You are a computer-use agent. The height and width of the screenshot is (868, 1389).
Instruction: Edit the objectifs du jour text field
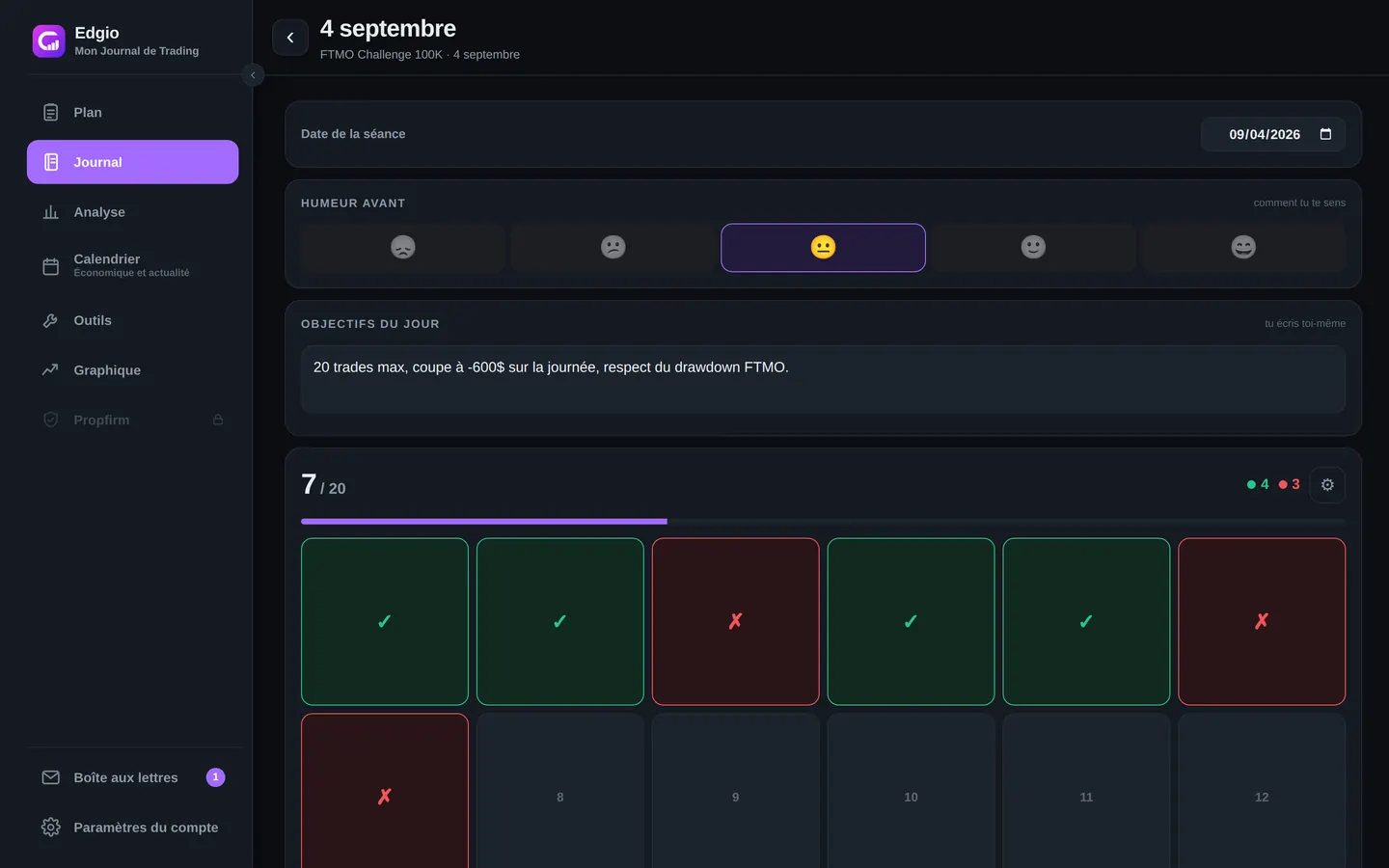824,379
